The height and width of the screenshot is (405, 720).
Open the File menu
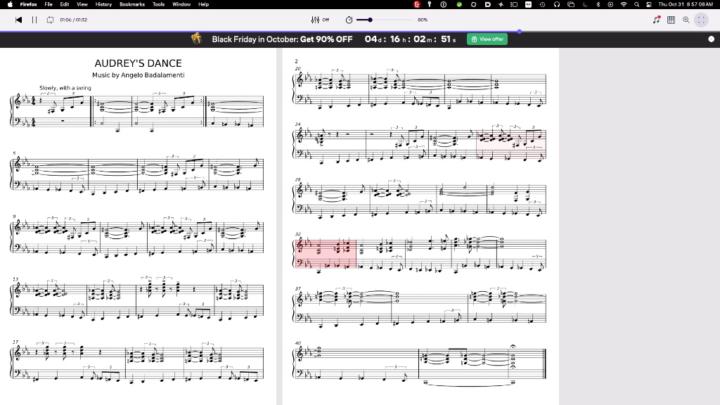[48, 4]
